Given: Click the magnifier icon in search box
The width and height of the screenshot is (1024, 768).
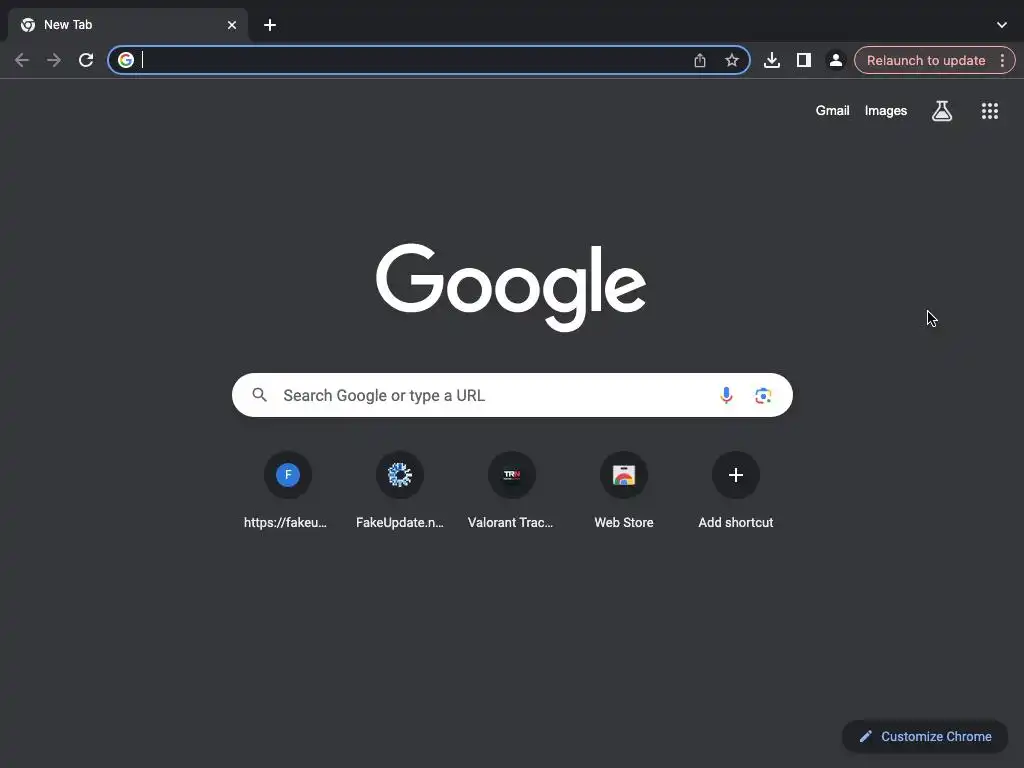Looking at the screenshot, I should coord(259,395).
